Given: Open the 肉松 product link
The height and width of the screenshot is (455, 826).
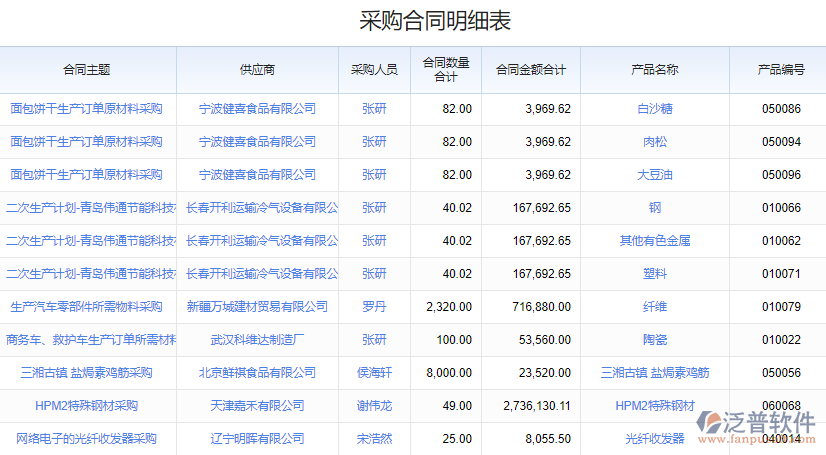Looking at the screenshot, I should [654, 142].
